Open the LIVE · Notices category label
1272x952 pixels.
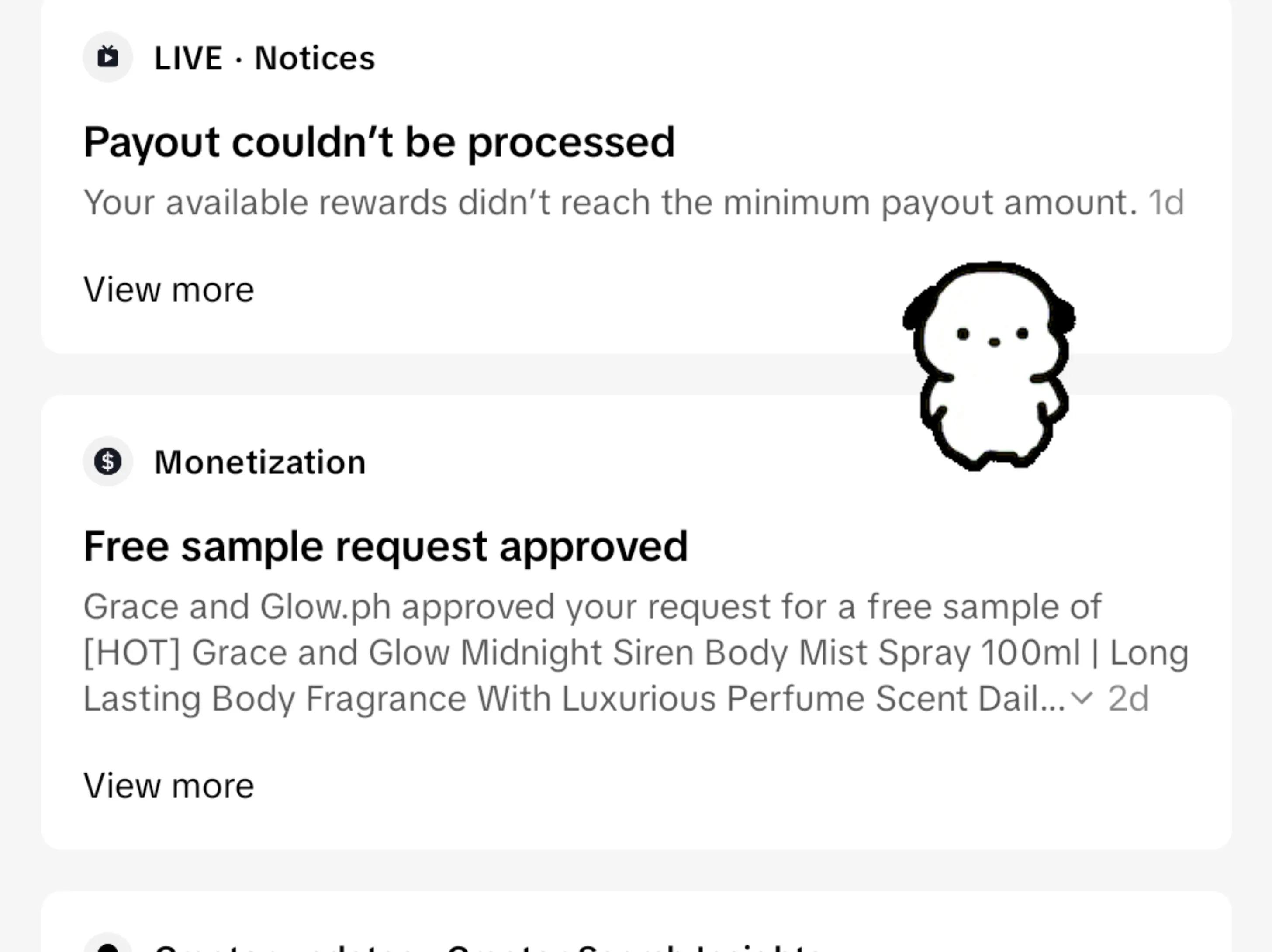point(265,58)
